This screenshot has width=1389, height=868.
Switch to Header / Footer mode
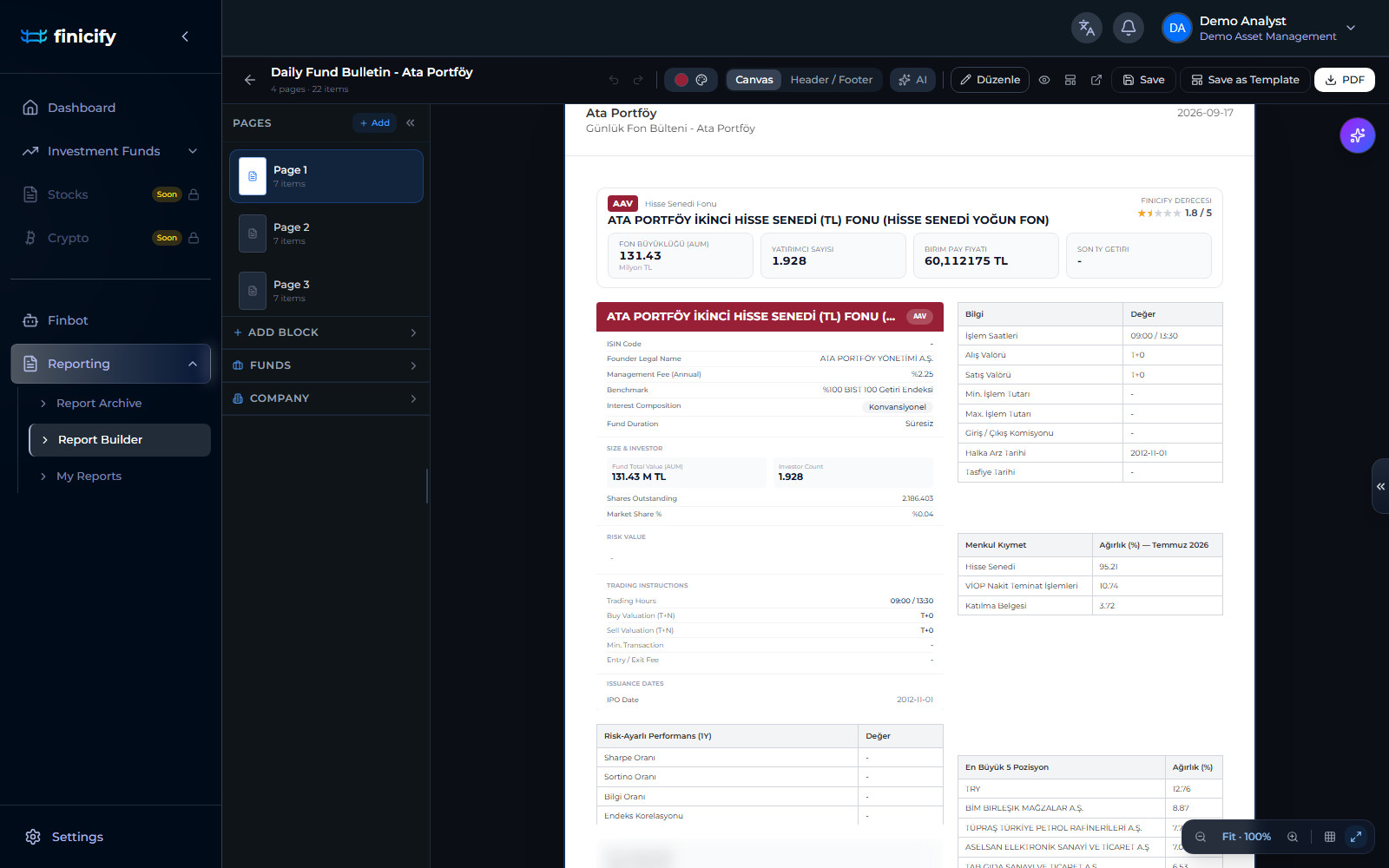[832, 80]
